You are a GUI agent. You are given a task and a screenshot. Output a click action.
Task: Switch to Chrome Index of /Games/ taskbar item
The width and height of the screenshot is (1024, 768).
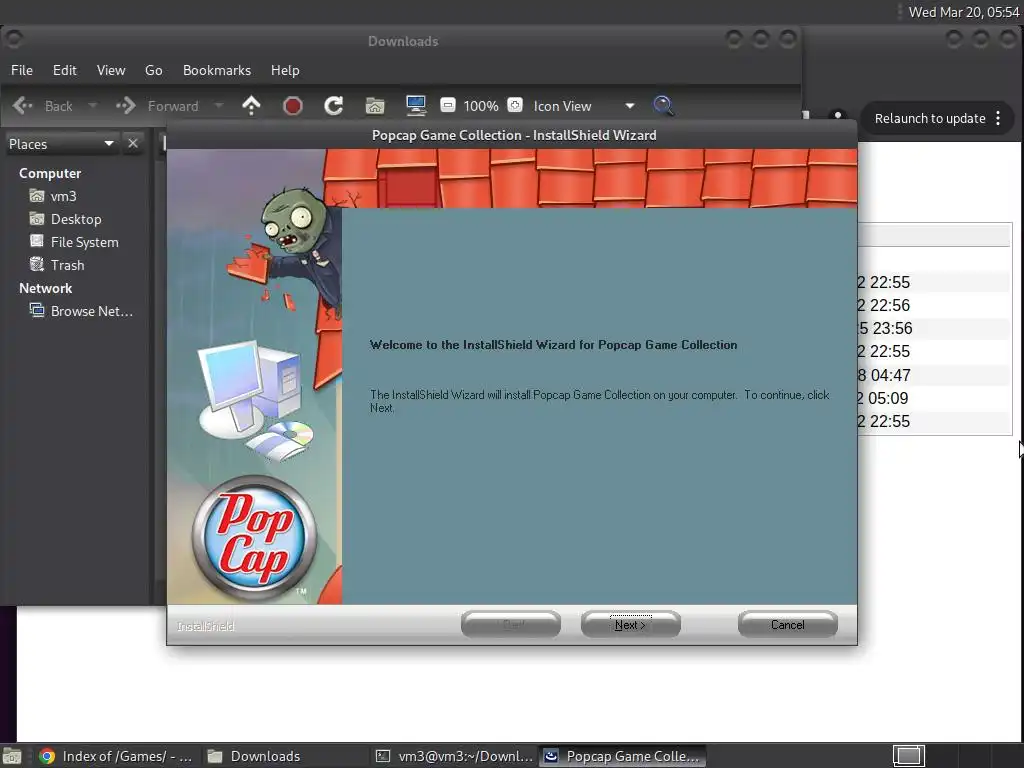click(x=116, y=756)
